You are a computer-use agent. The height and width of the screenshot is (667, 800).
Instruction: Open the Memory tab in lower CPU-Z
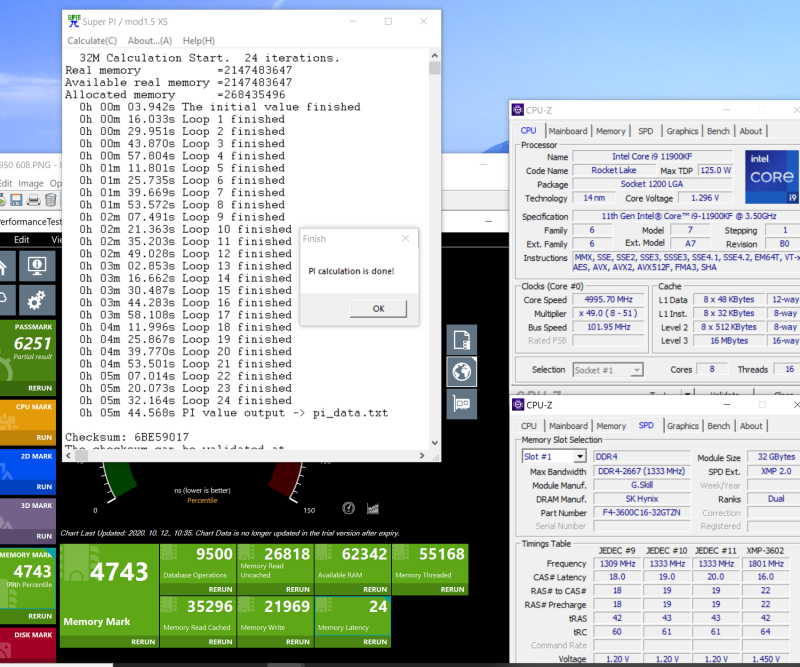point(611,426)
